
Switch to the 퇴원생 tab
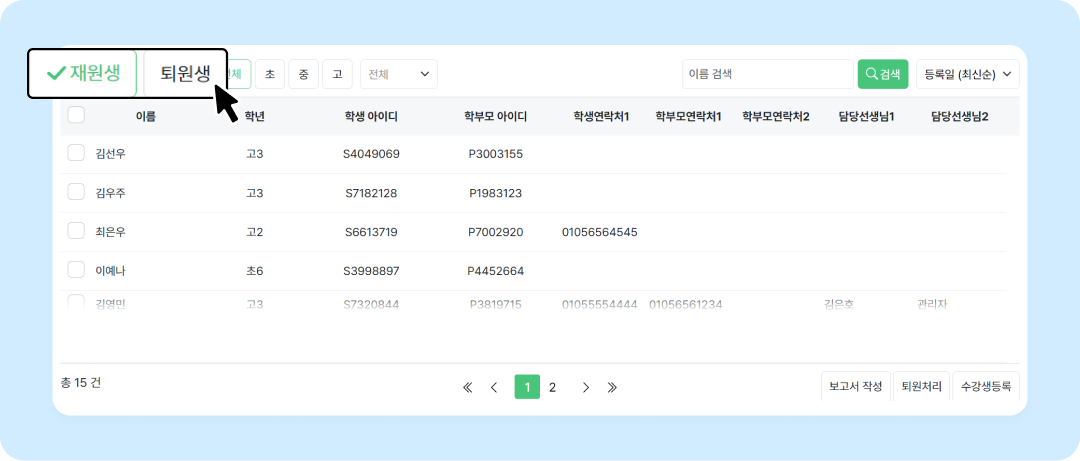(x=185, y=73)
